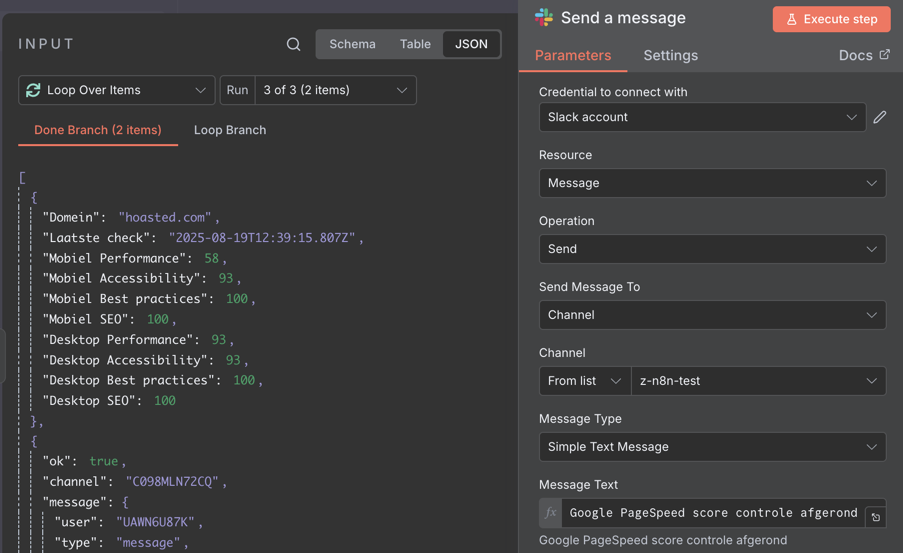This screenshot has width=903, height=553.
Task: Open the Resource Message dropdown
Action: (712, 183)
